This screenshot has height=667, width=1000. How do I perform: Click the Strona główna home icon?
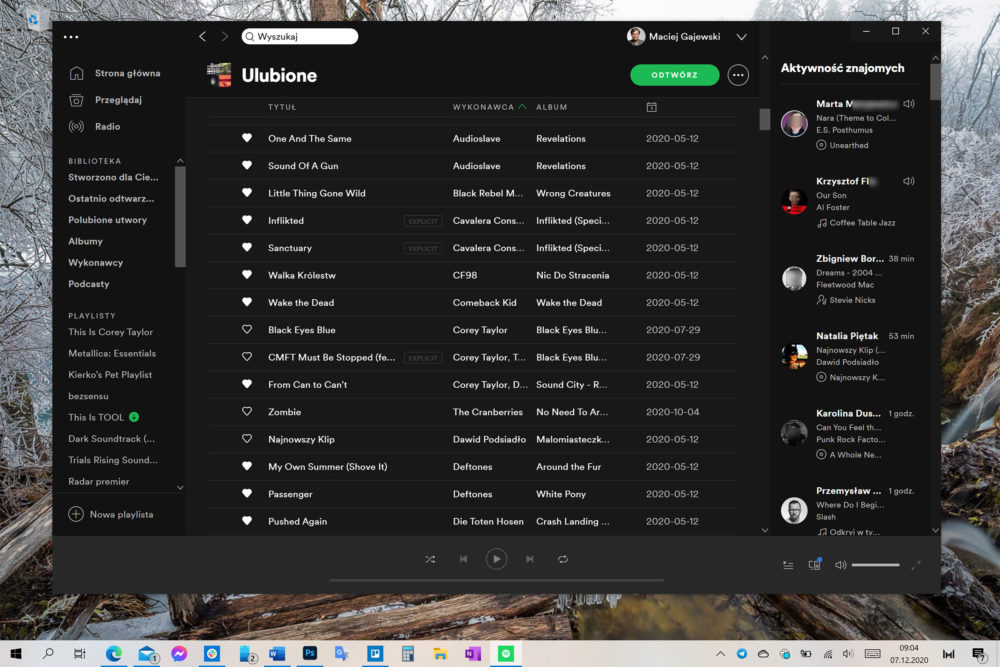(76, 73)
